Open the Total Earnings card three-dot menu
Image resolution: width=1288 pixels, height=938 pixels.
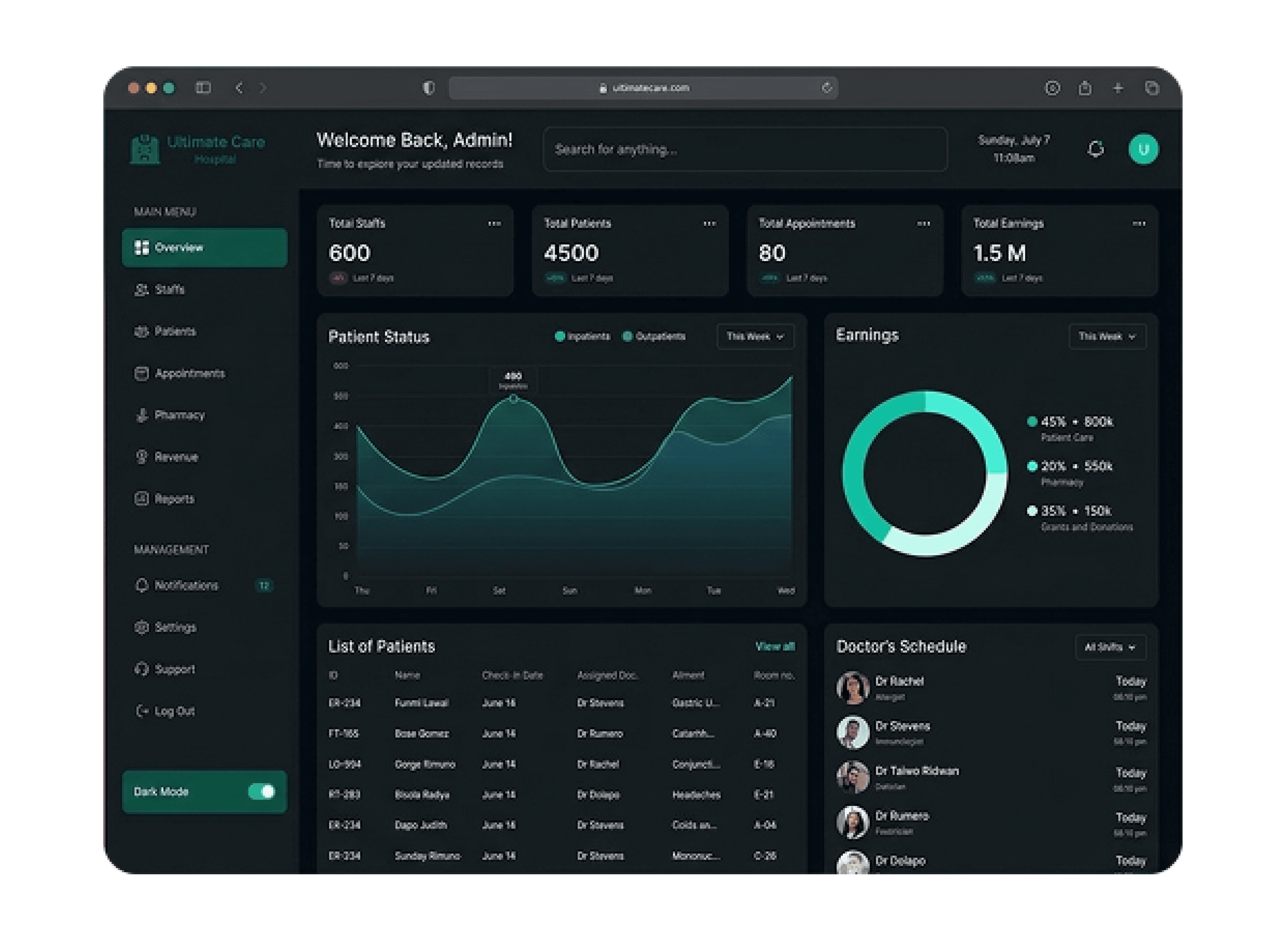(1138, 224)
